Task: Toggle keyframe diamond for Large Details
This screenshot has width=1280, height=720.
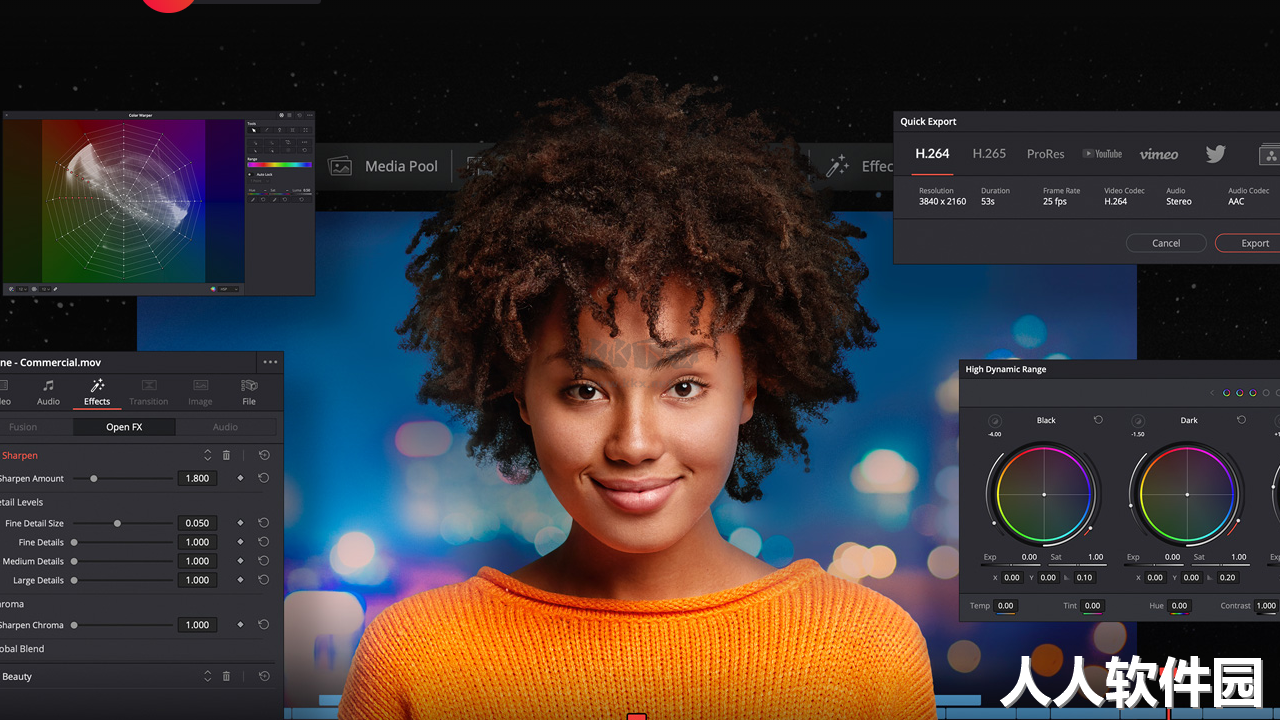Action: [x=240, y=580]
